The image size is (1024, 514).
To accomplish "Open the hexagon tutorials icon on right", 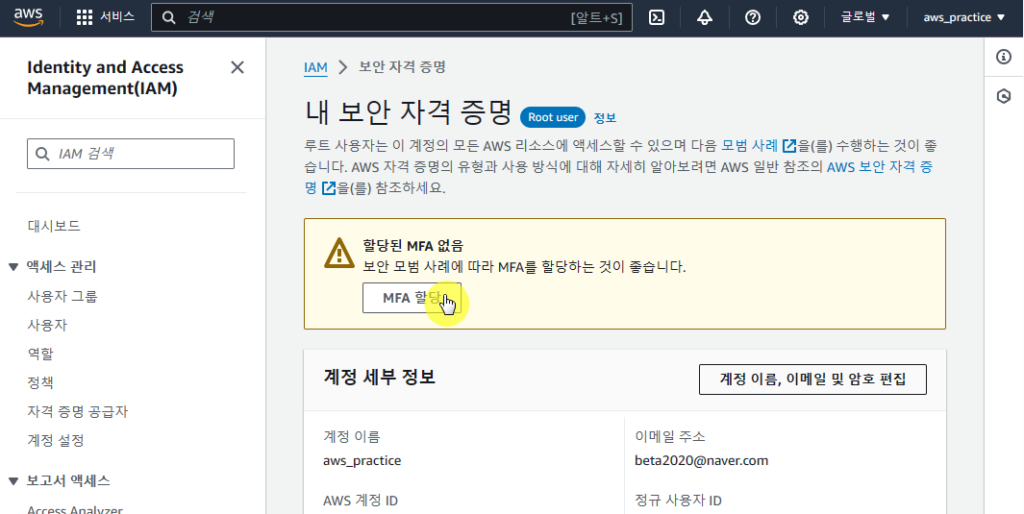I will (x=1004, y=97).
